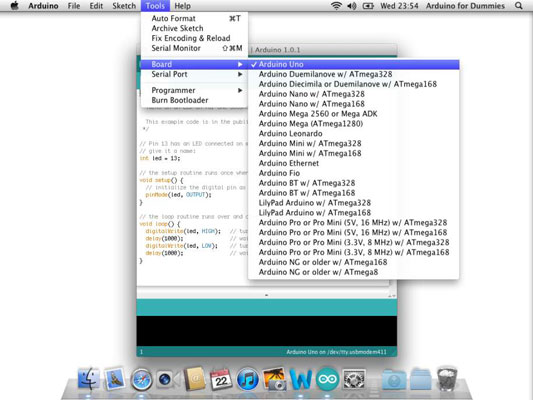
Task: Select Pro Mini (5V, 16 MHz) w/ ATmega328
Action: [x=354, y=223]
